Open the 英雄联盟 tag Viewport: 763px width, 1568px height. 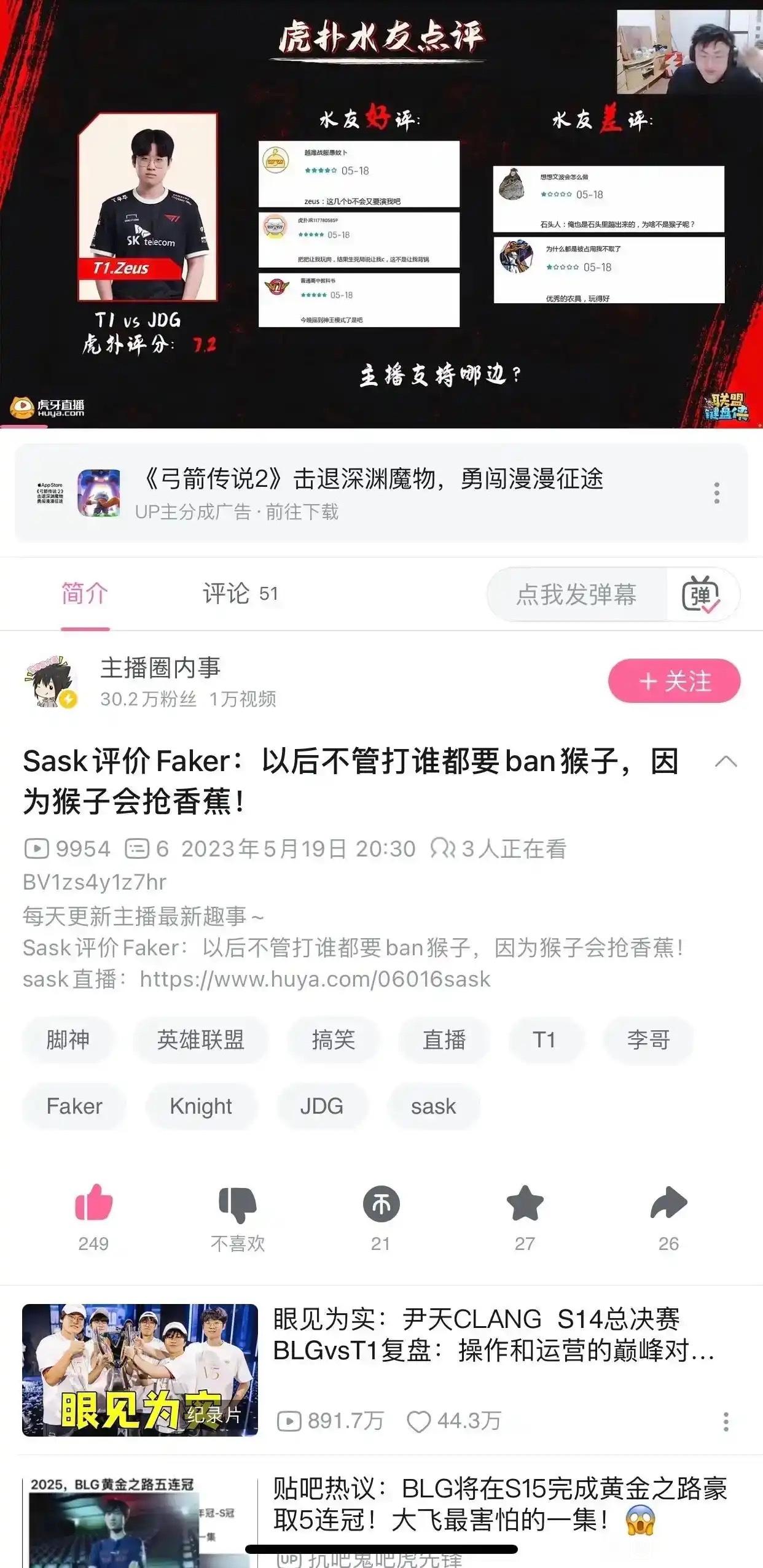tap(201, 1040)
